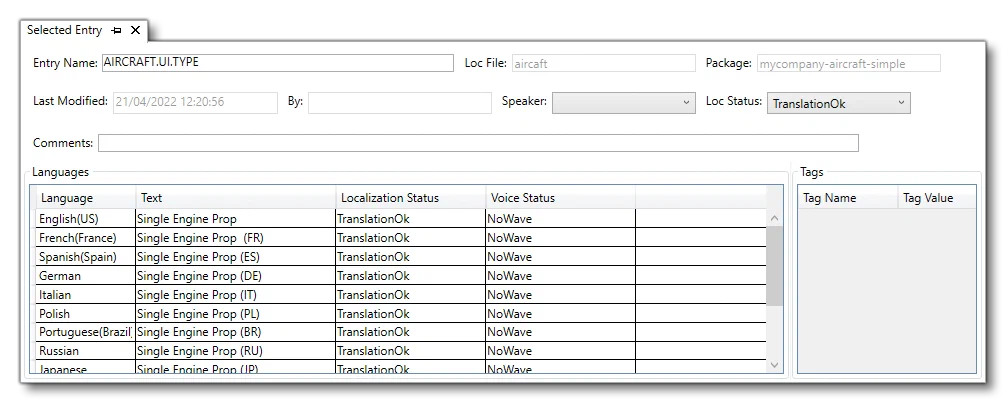Image resolution: width=1006 pixels, height=403 pixels.
Task: Click the empty Tags list area
Action: point(887,290)
